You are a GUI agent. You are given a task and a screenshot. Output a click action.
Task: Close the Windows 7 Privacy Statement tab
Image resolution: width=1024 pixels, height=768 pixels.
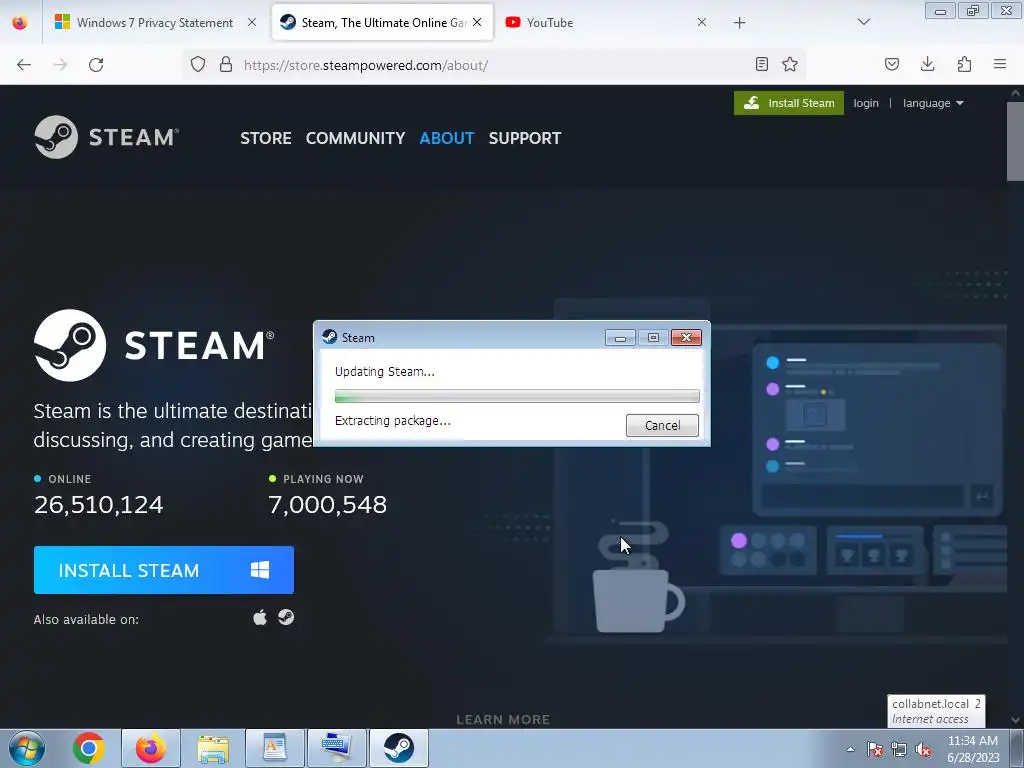coord(252,22)
